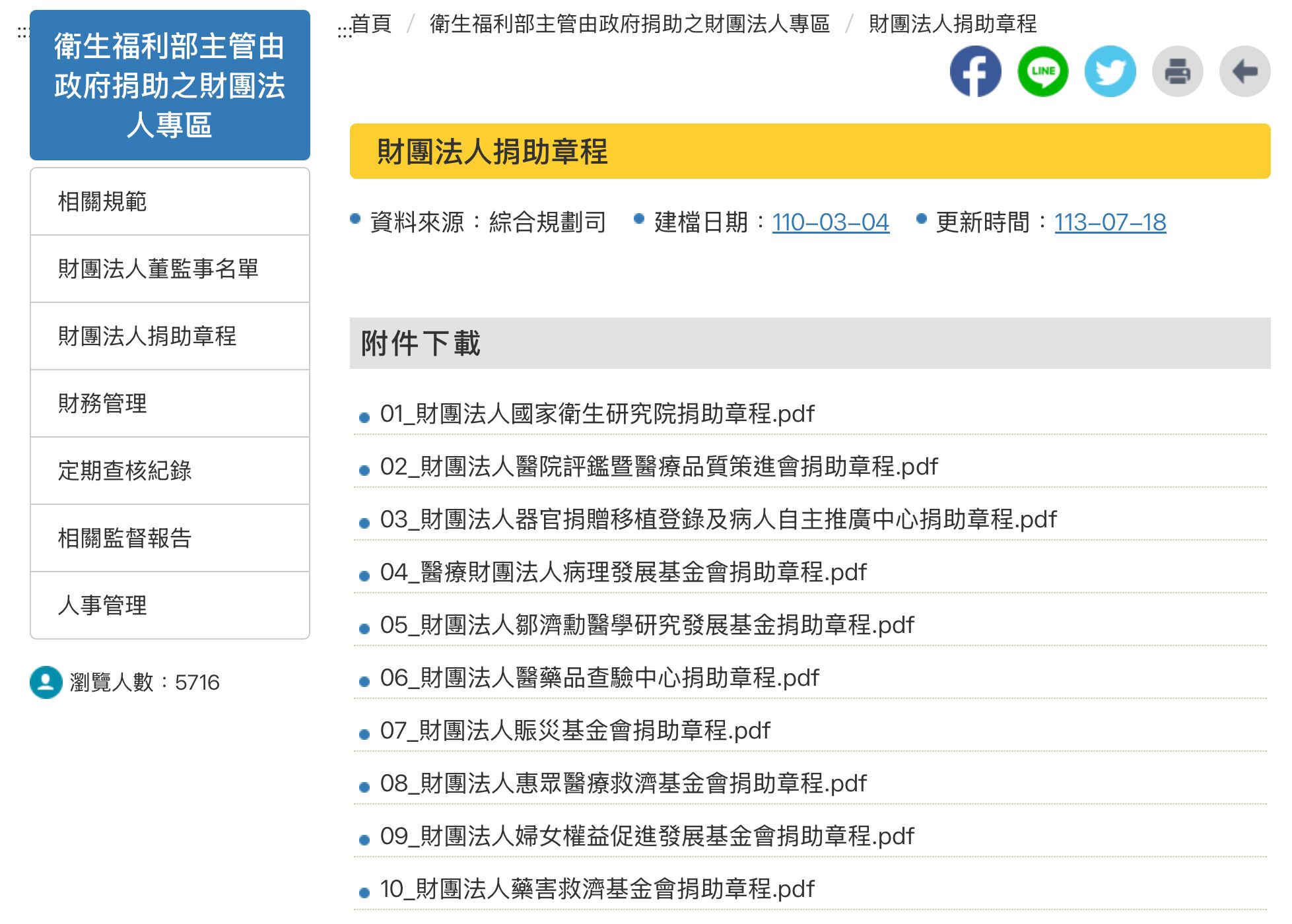This screenshot has height=924, width=1292.
Task: Select 財務管理 in sidebar
Action: (102, 403)
